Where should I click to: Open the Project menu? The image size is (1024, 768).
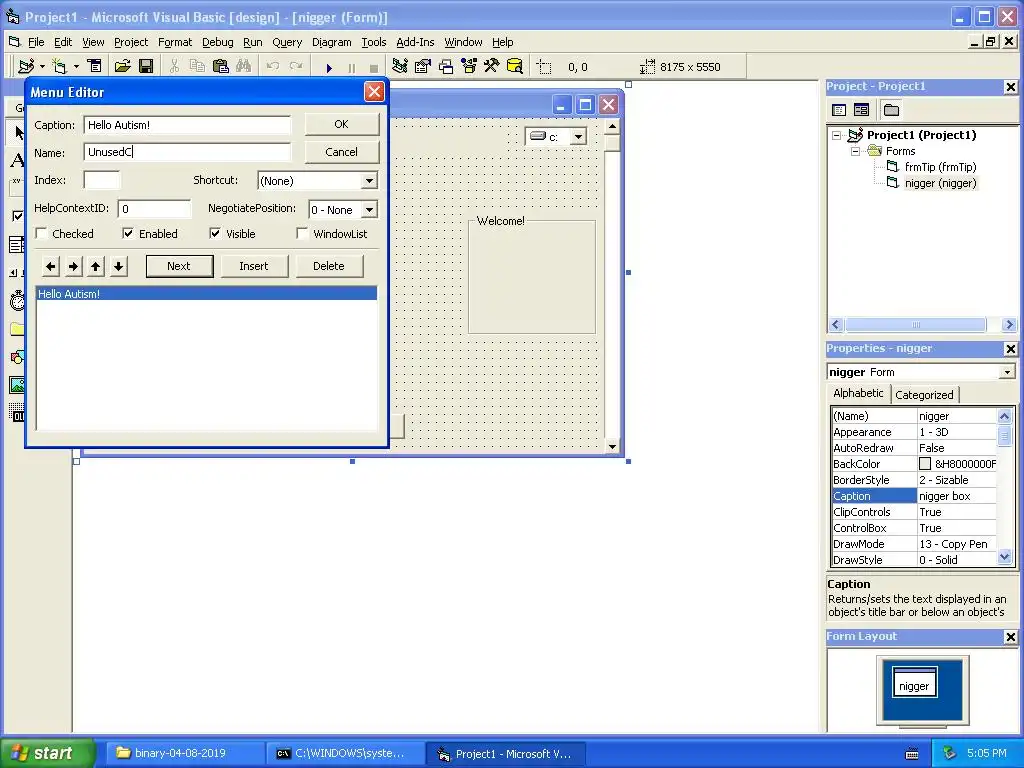pos(131,42)
